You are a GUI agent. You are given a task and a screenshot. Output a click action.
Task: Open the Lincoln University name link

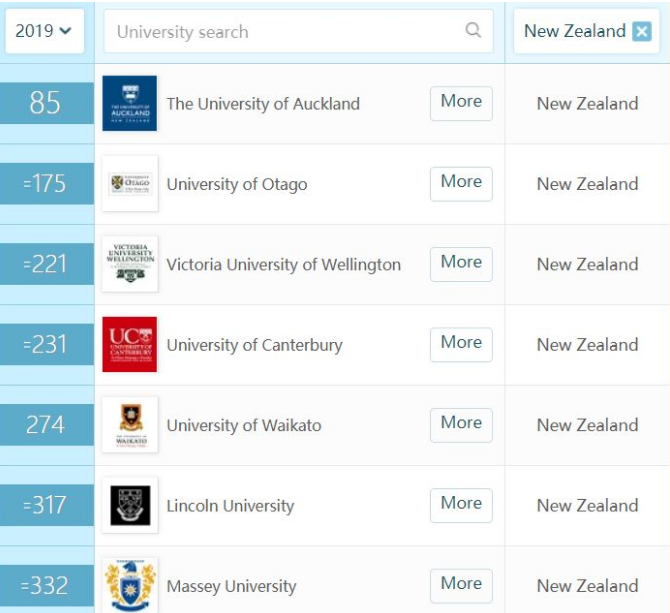click(230, 506)
